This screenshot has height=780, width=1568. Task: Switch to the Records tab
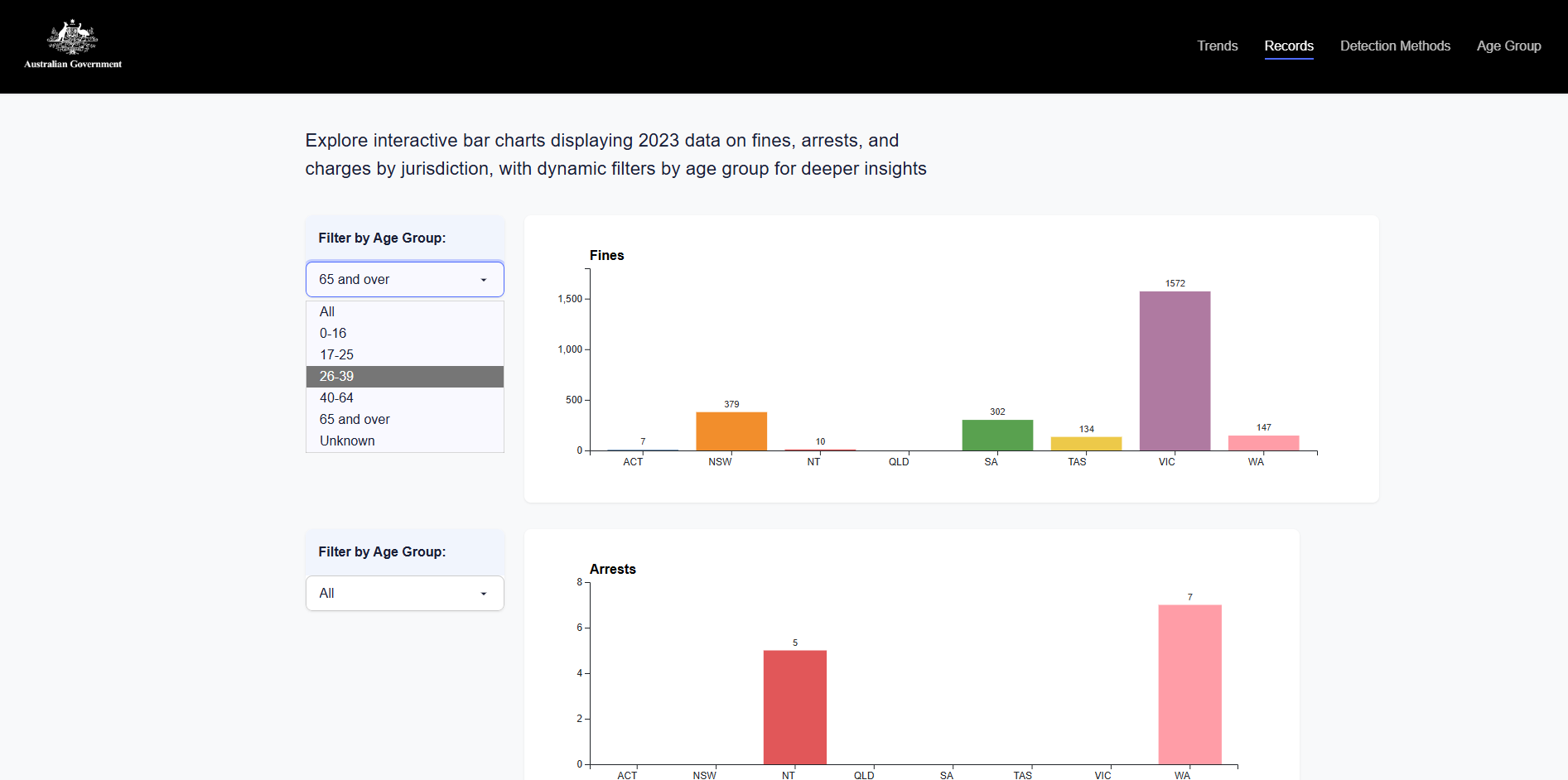point(1288,46)
